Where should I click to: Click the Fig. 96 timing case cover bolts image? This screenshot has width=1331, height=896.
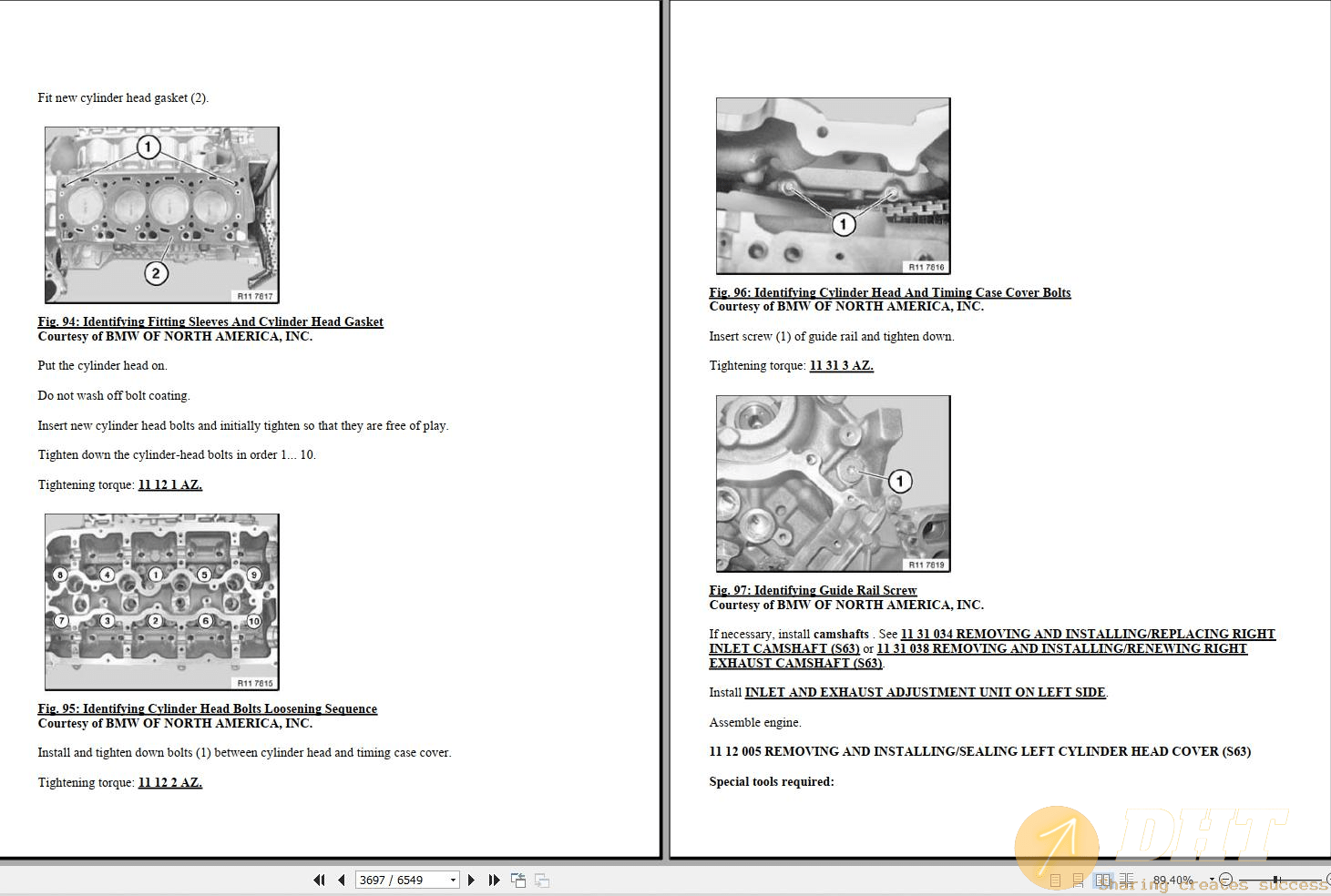point(834,186)
